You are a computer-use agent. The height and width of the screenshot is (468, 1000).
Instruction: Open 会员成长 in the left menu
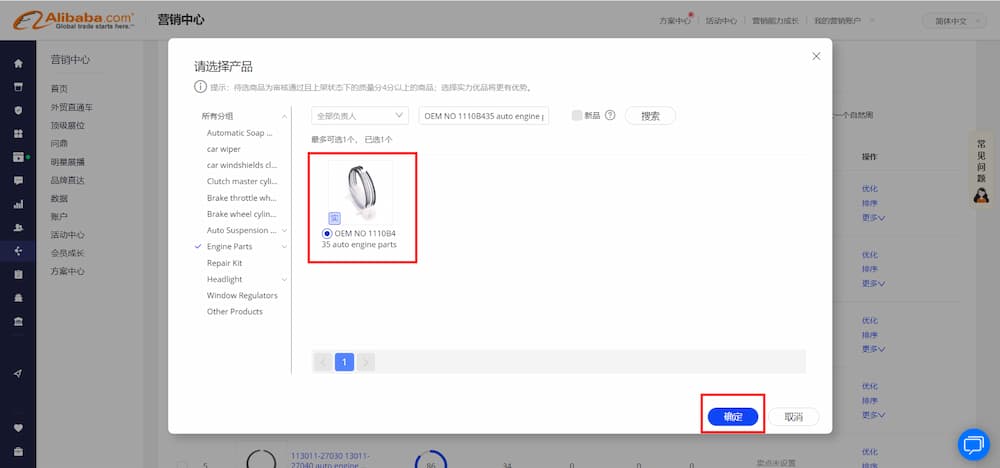(x=67, y=253)
